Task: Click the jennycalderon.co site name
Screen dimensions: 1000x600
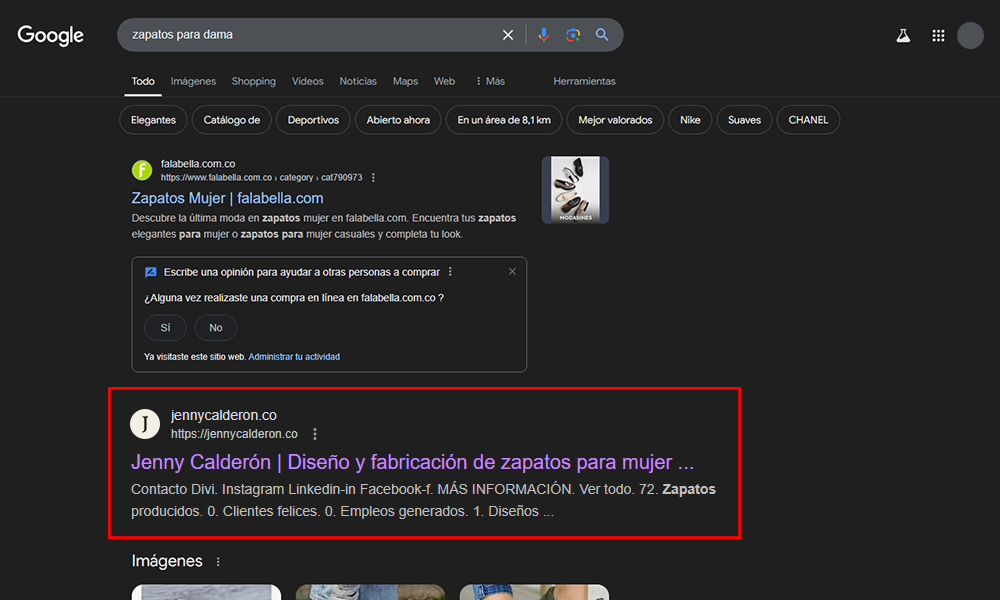Action: click(x=223, y=415)
